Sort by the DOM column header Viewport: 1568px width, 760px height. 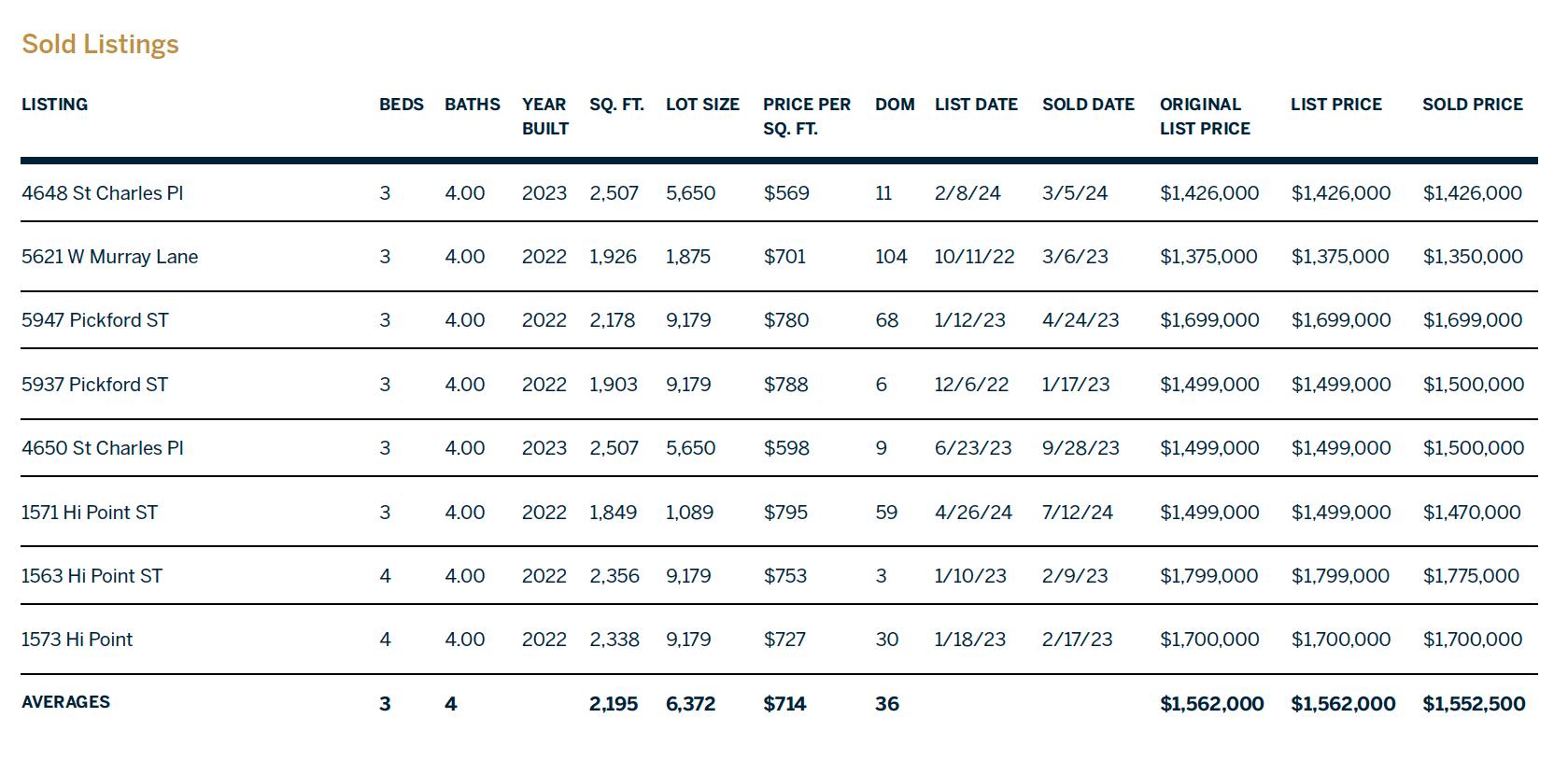(x=895, y=105)
